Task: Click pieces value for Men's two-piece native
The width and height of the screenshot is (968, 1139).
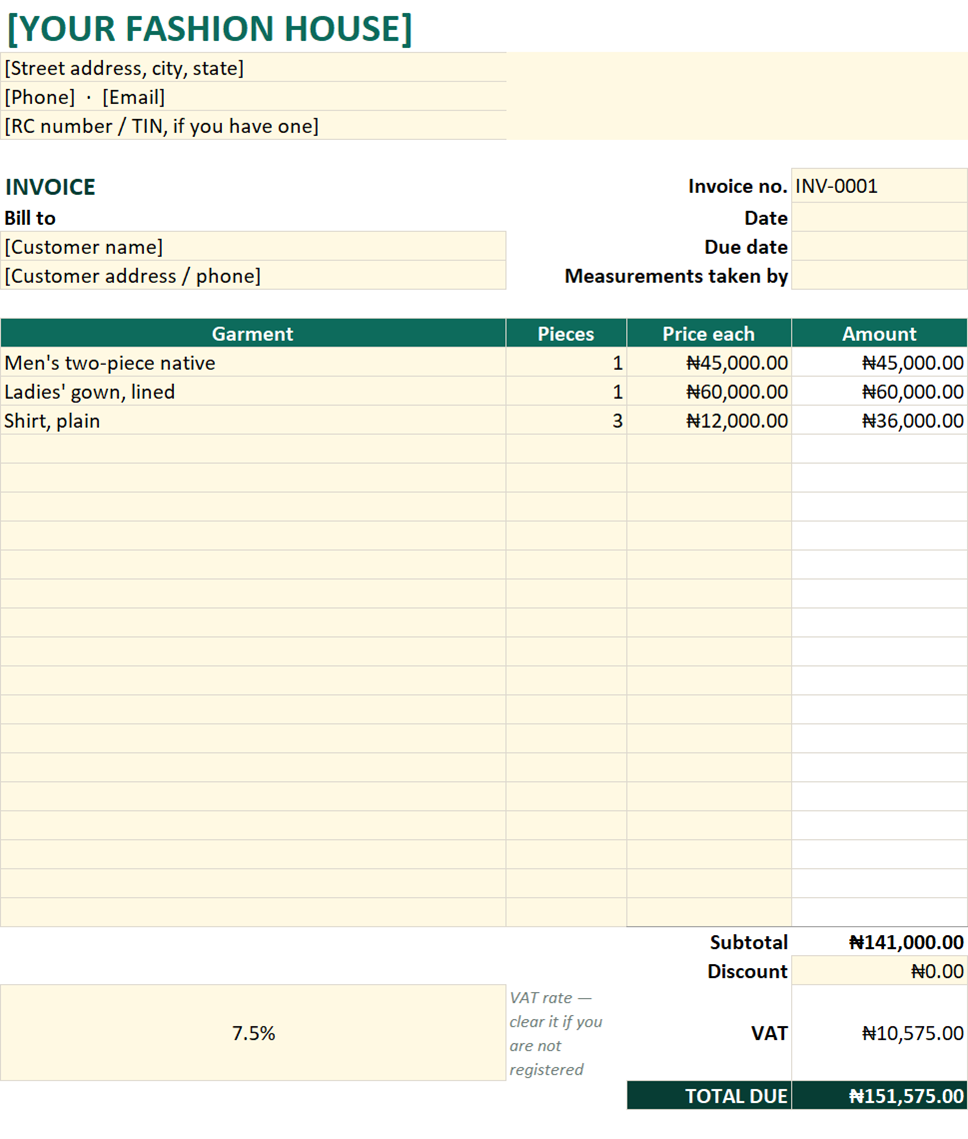Action: [x=566, y=362]
